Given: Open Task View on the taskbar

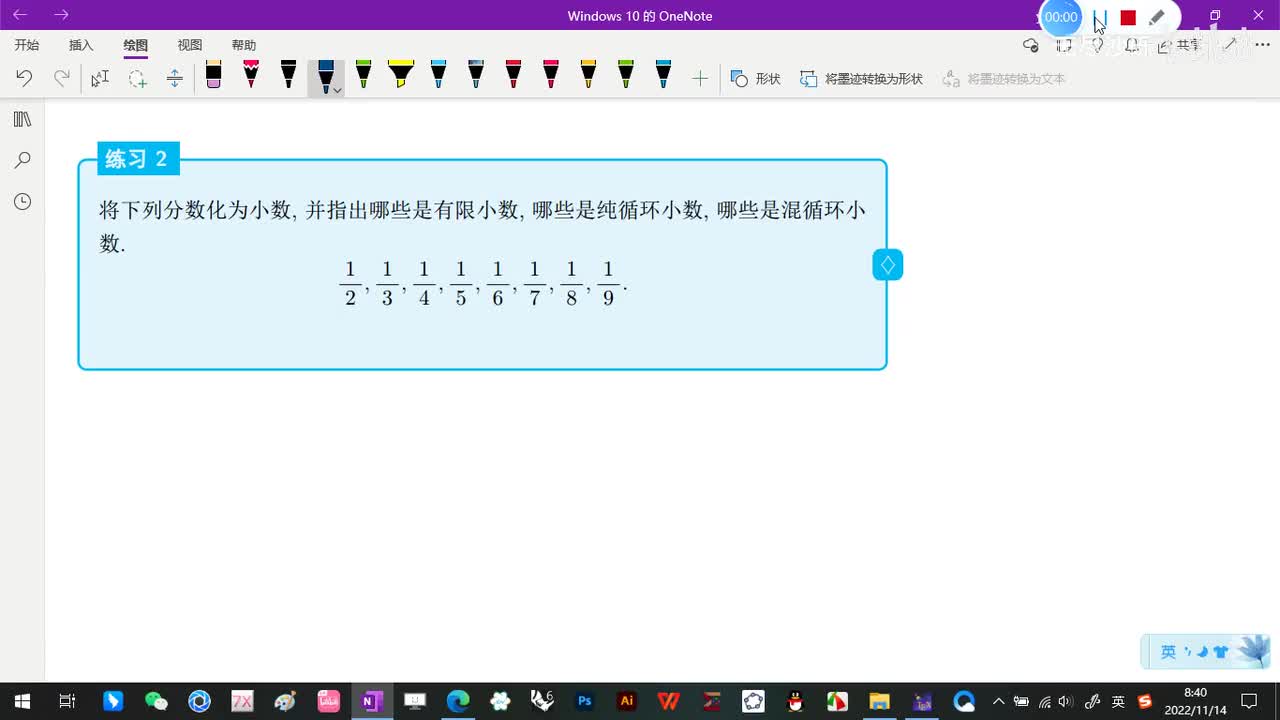Looking at the screenshot, I should tap(67, 701).
